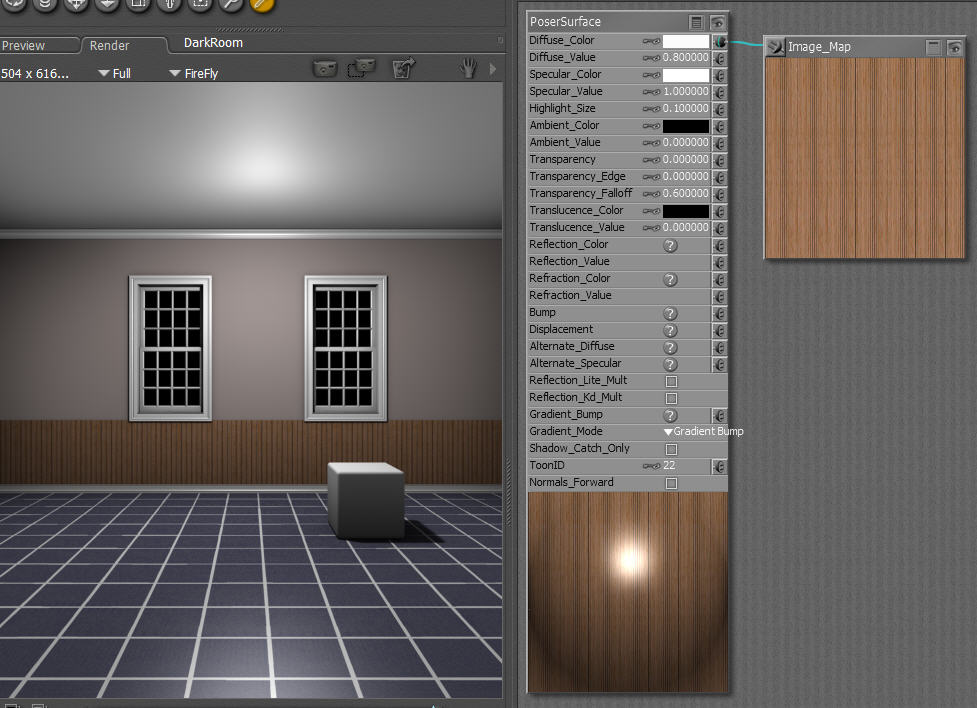Click the Displacement node plug icon
Viewport: 977px width, 708px height.
point(719,330)
